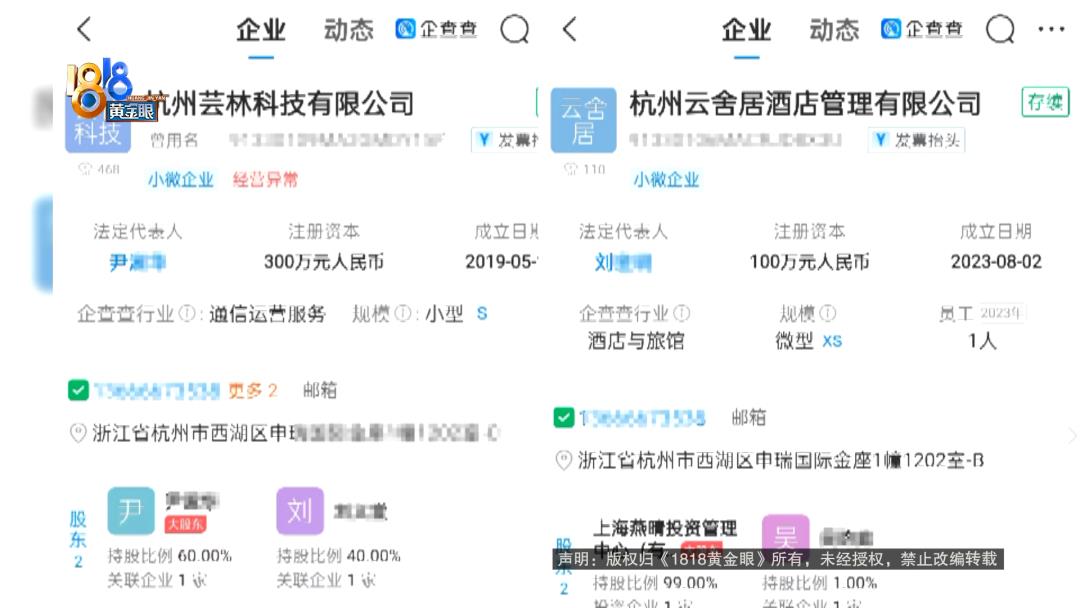Screen dimensions: 1080x608
Task: Switch to 动态 tab on left page
Action: pos(349,30)
